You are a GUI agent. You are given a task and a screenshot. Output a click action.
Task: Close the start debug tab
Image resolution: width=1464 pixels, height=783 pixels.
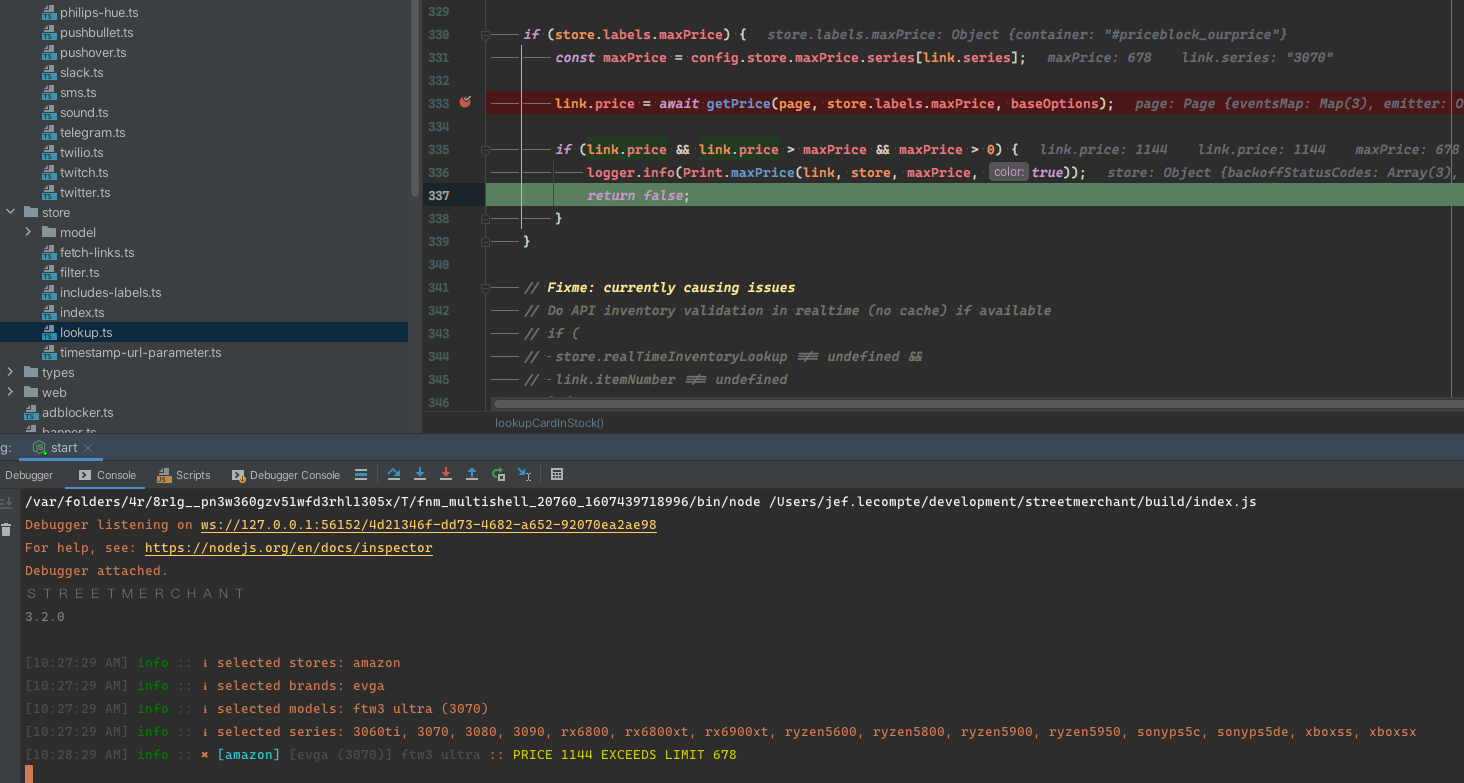pos(88,448)
